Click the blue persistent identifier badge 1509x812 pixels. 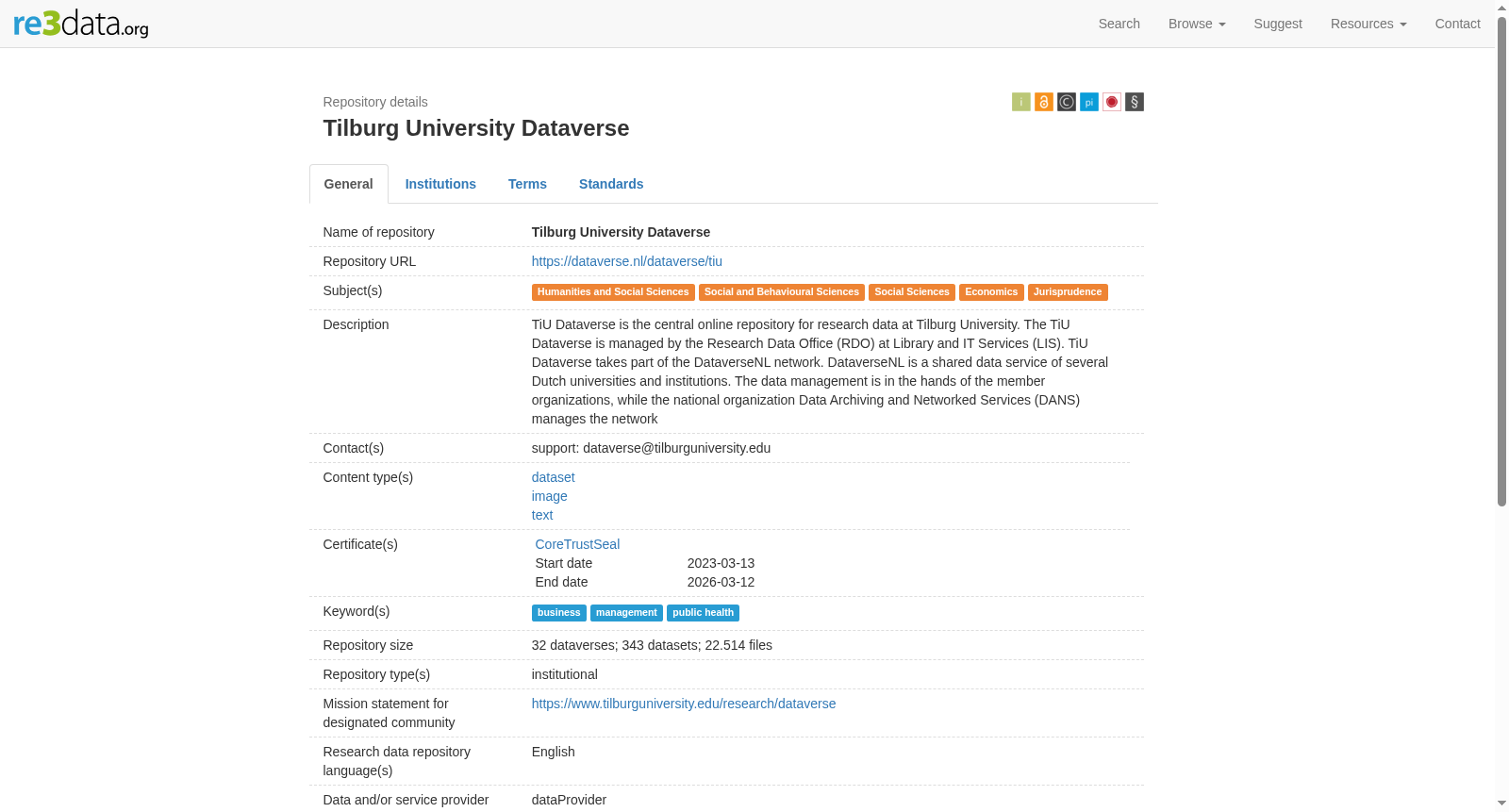[1089, 102]
